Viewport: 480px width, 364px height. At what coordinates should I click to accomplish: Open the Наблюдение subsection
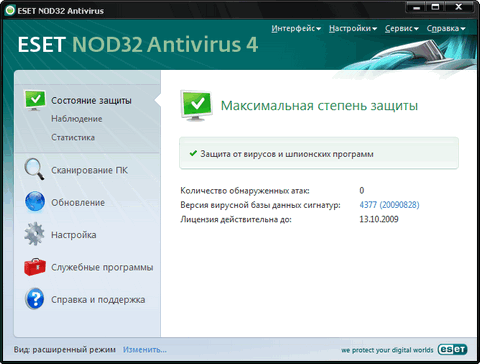(x=77, y=119)
